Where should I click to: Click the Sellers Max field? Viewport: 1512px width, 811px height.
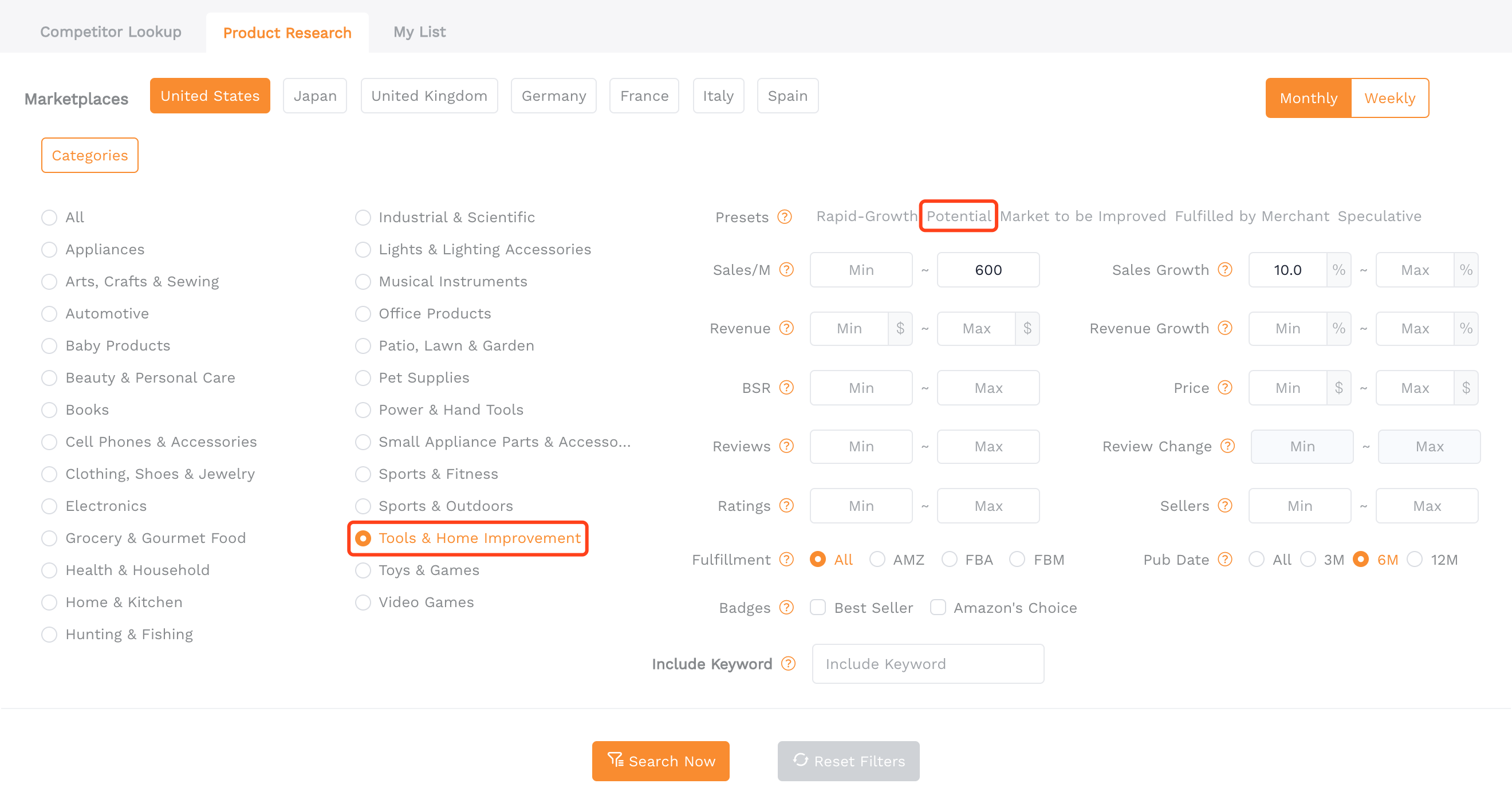coord(1427,506)
